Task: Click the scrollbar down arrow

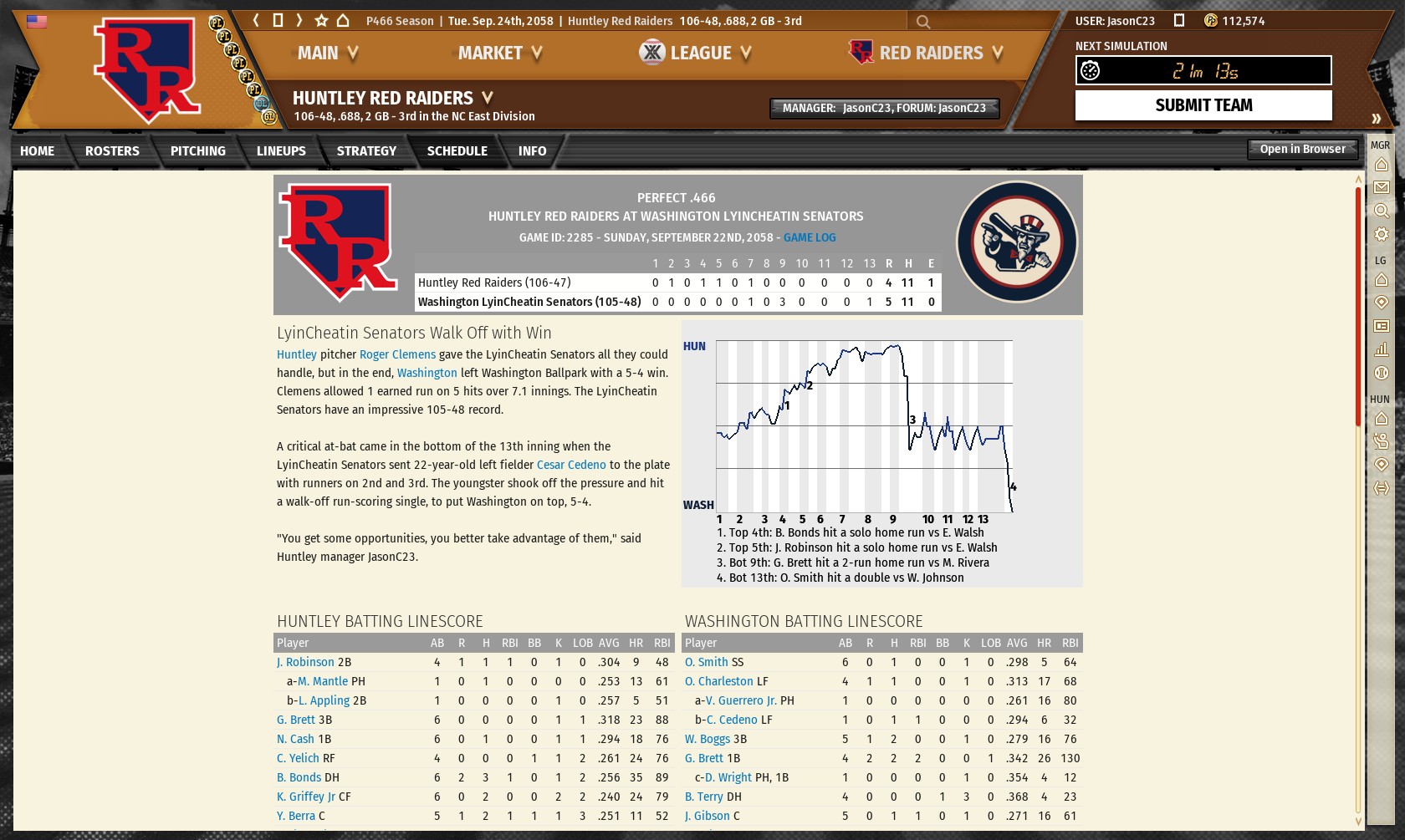Action: pos(1358,821)
